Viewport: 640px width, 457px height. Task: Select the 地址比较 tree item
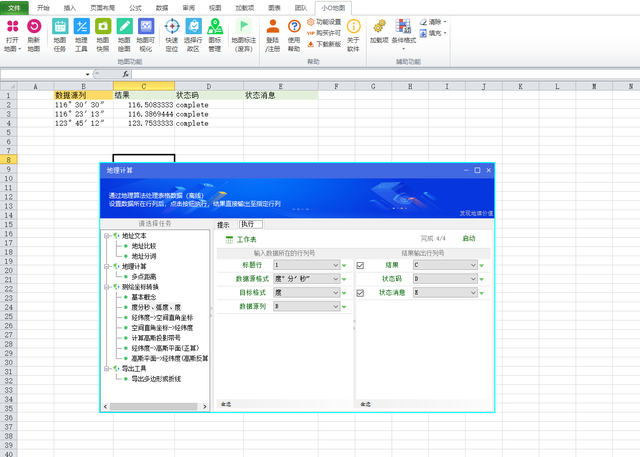(144, 246)
